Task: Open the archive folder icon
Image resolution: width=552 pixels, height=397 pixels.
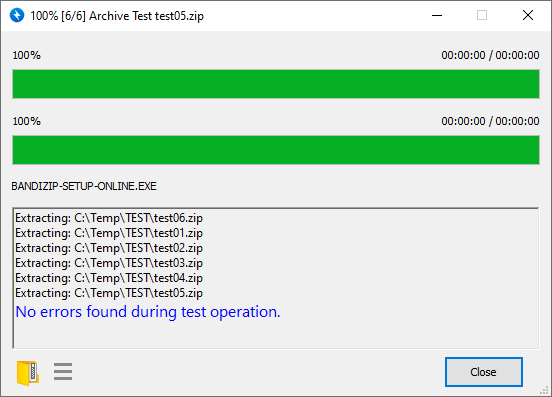Action: (x=28, y=373)
